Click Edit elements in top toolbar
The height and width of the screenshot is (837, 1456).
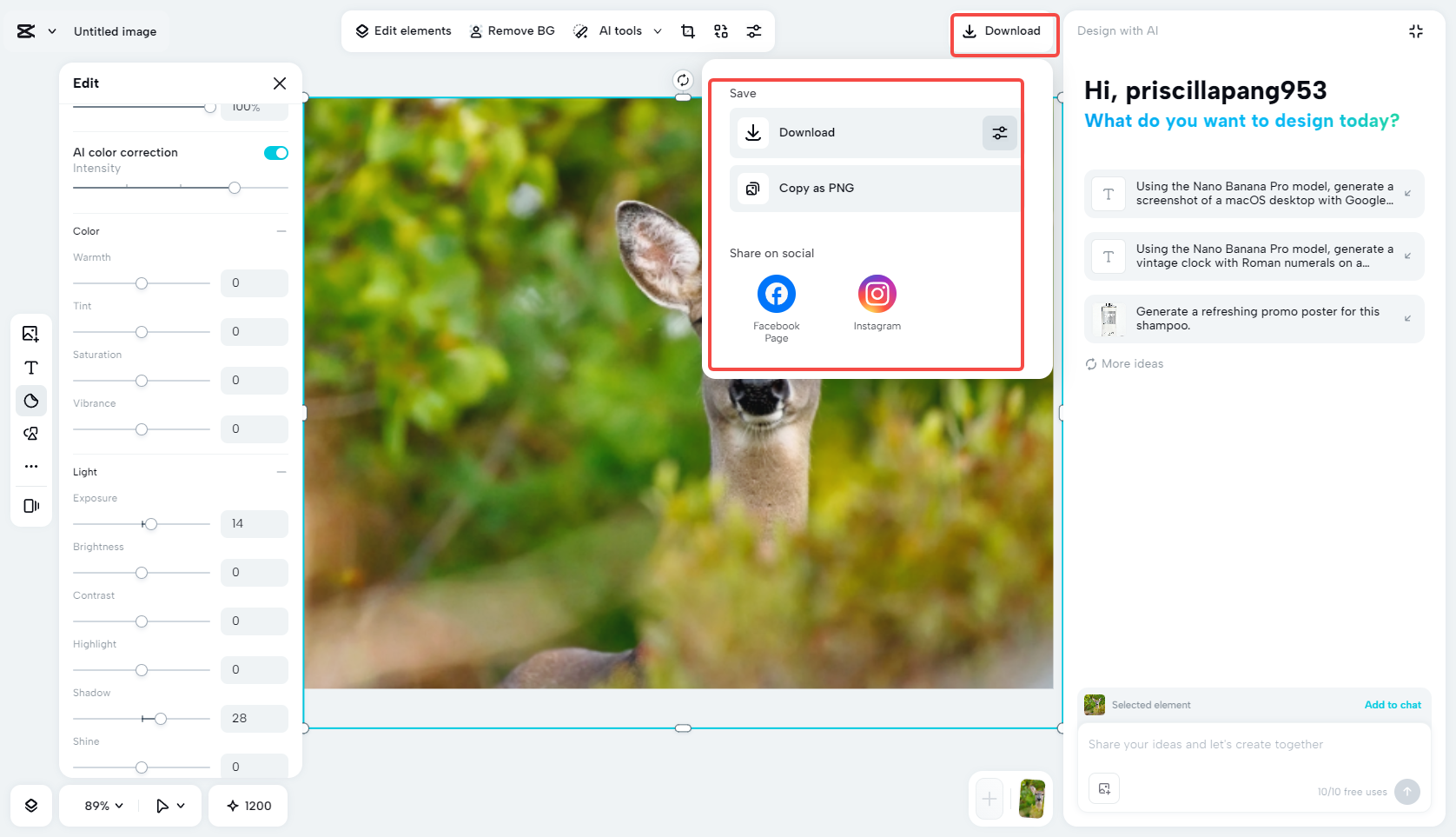point(404,31)
